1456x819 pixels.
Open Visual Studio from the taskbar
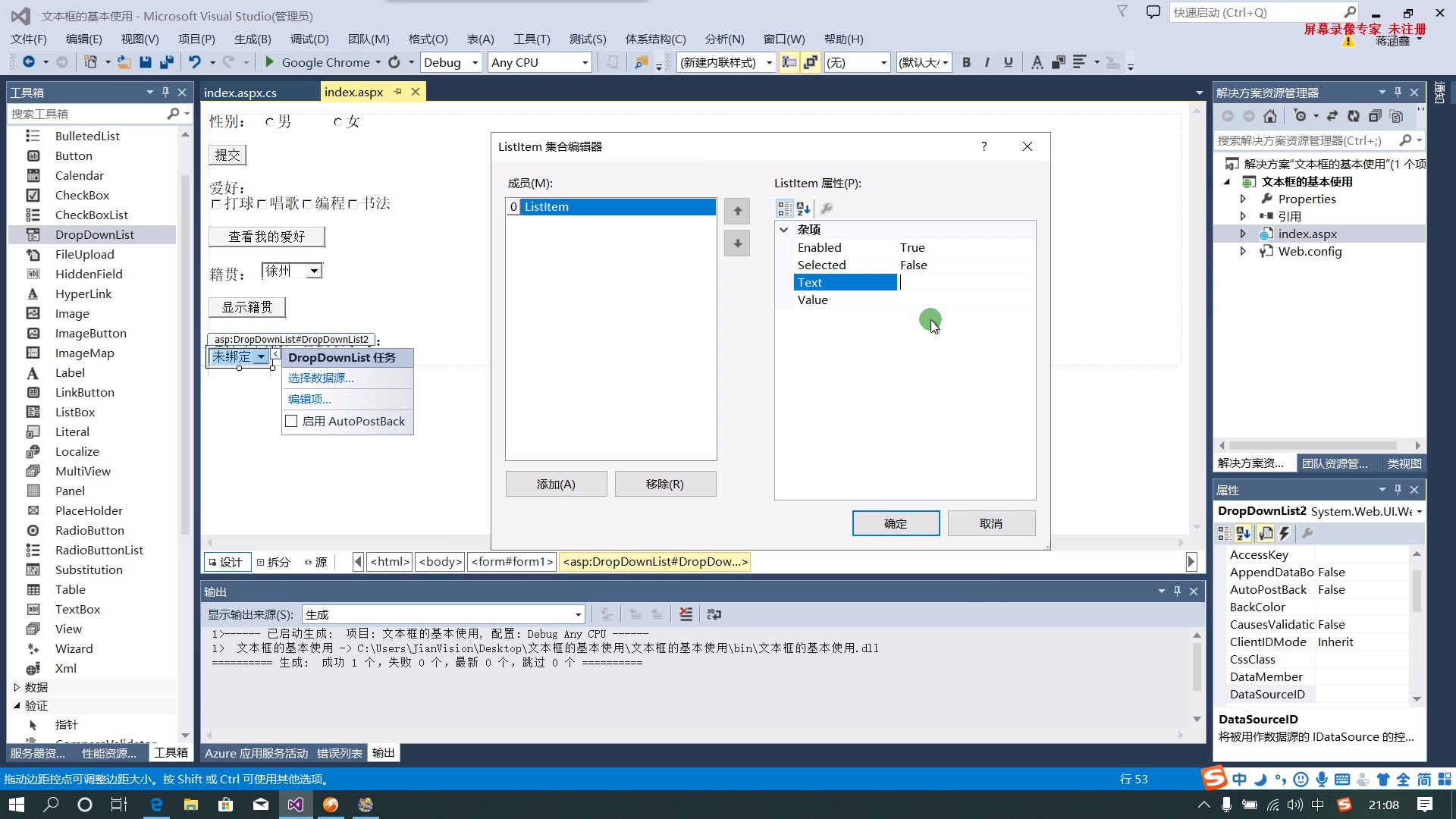tap(295, 805)
